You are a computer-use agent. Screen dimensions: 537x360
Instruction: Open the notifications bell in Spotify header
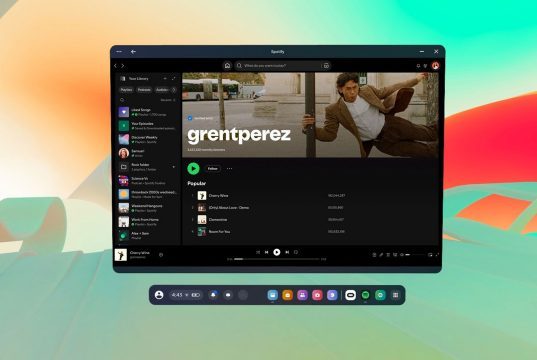[x=418, y=66]
